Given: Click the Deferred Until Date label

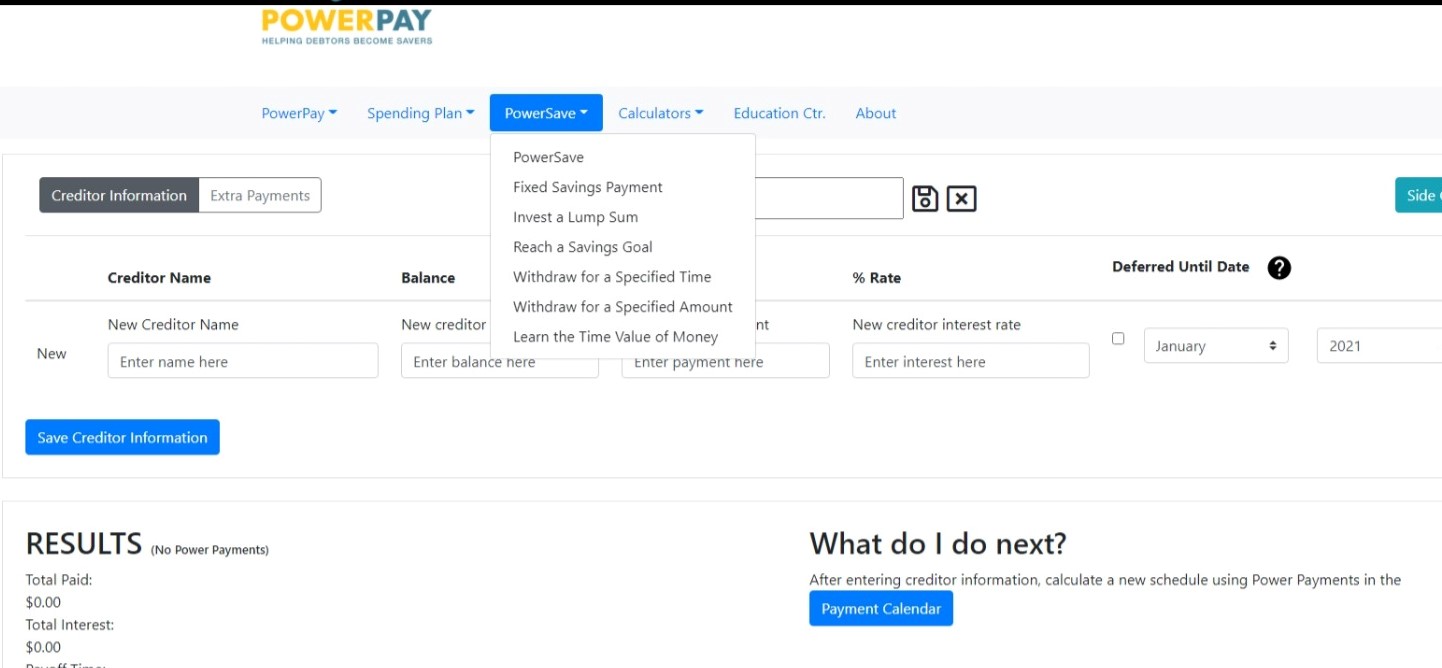Looking at the screenshot, I should 1181,266.
